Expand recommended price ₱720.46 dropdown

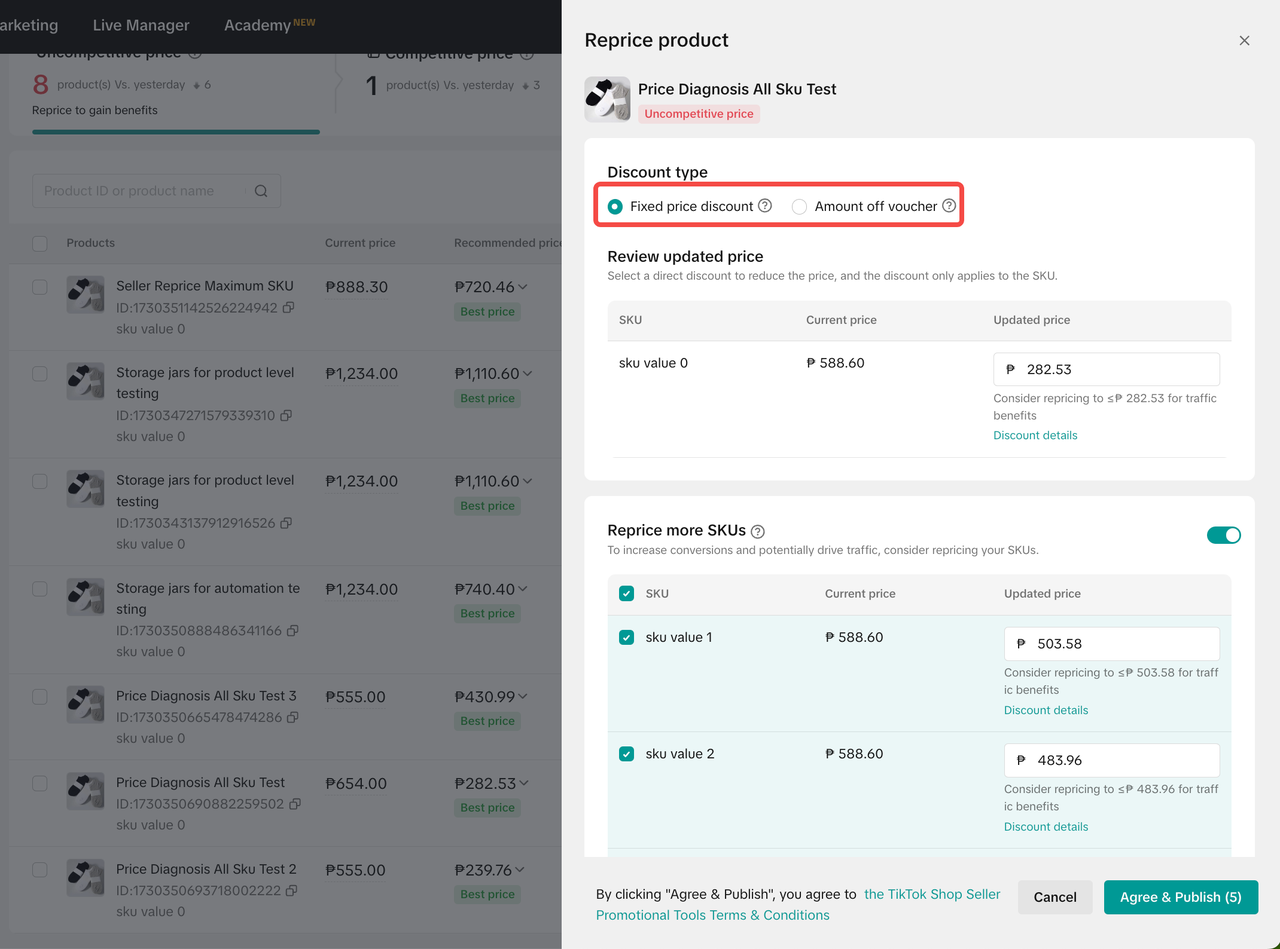click(525, 287)
